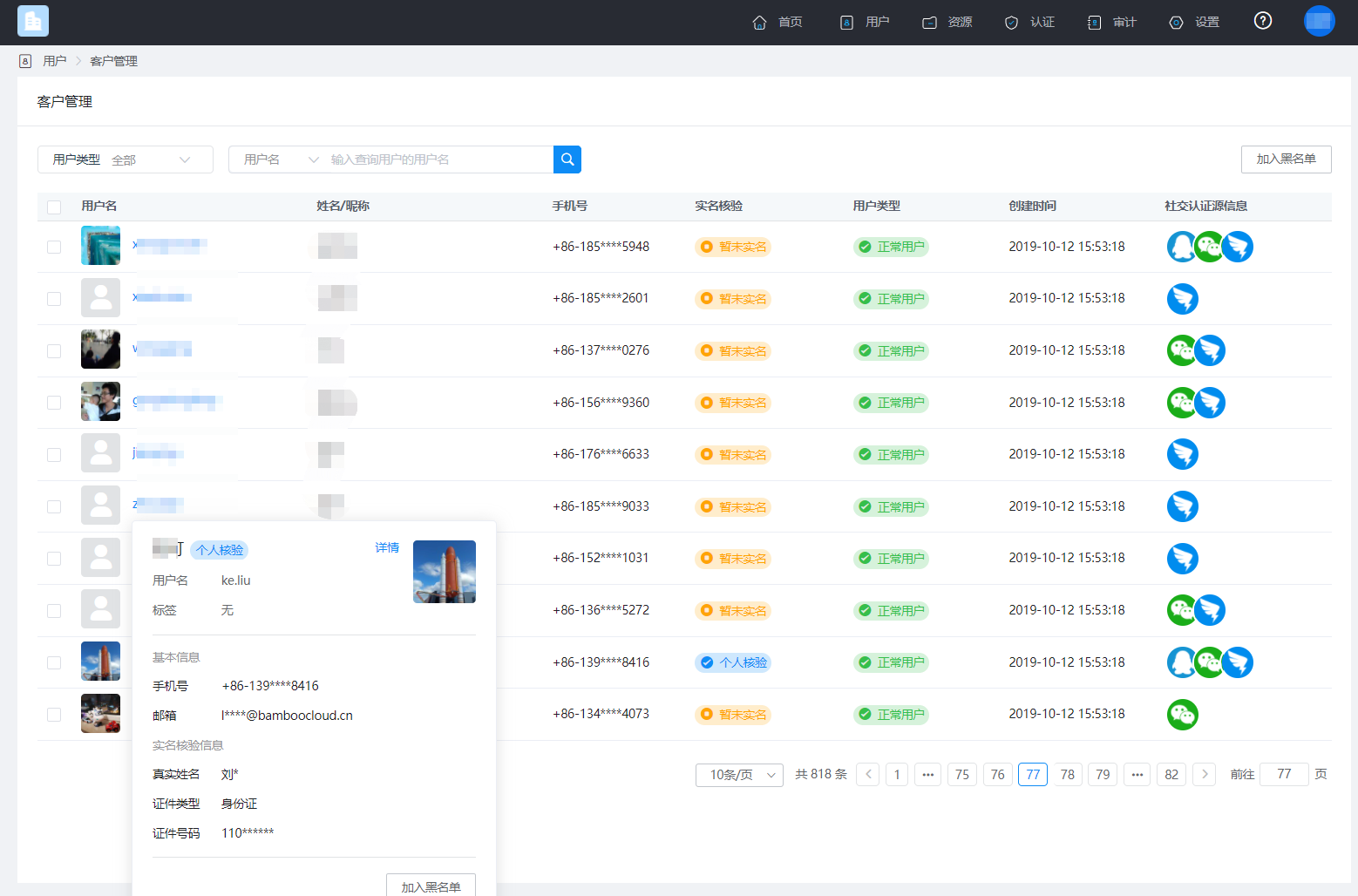Click QQ icon in the 5948 row
Image resolution: width=1358 pixels, height=896 pixels.
click(x=1182, y=247)
